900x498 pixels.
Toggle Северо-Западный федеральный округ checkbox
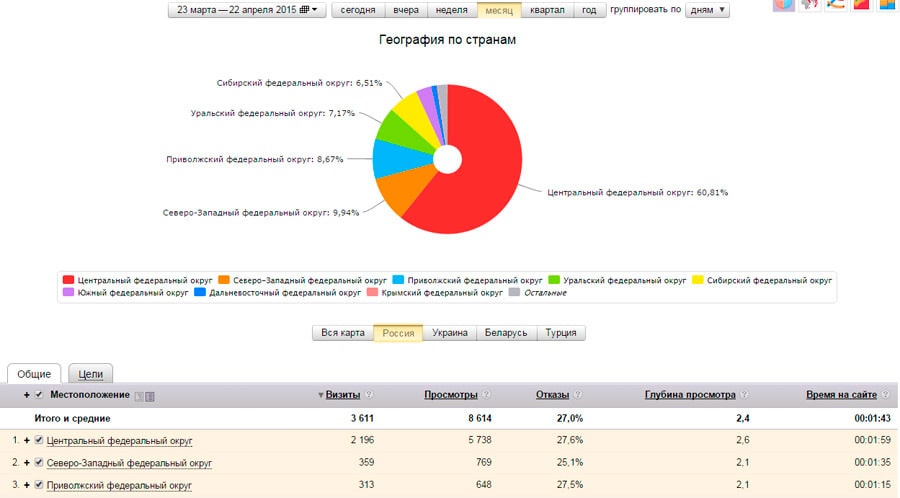point(39,463)
